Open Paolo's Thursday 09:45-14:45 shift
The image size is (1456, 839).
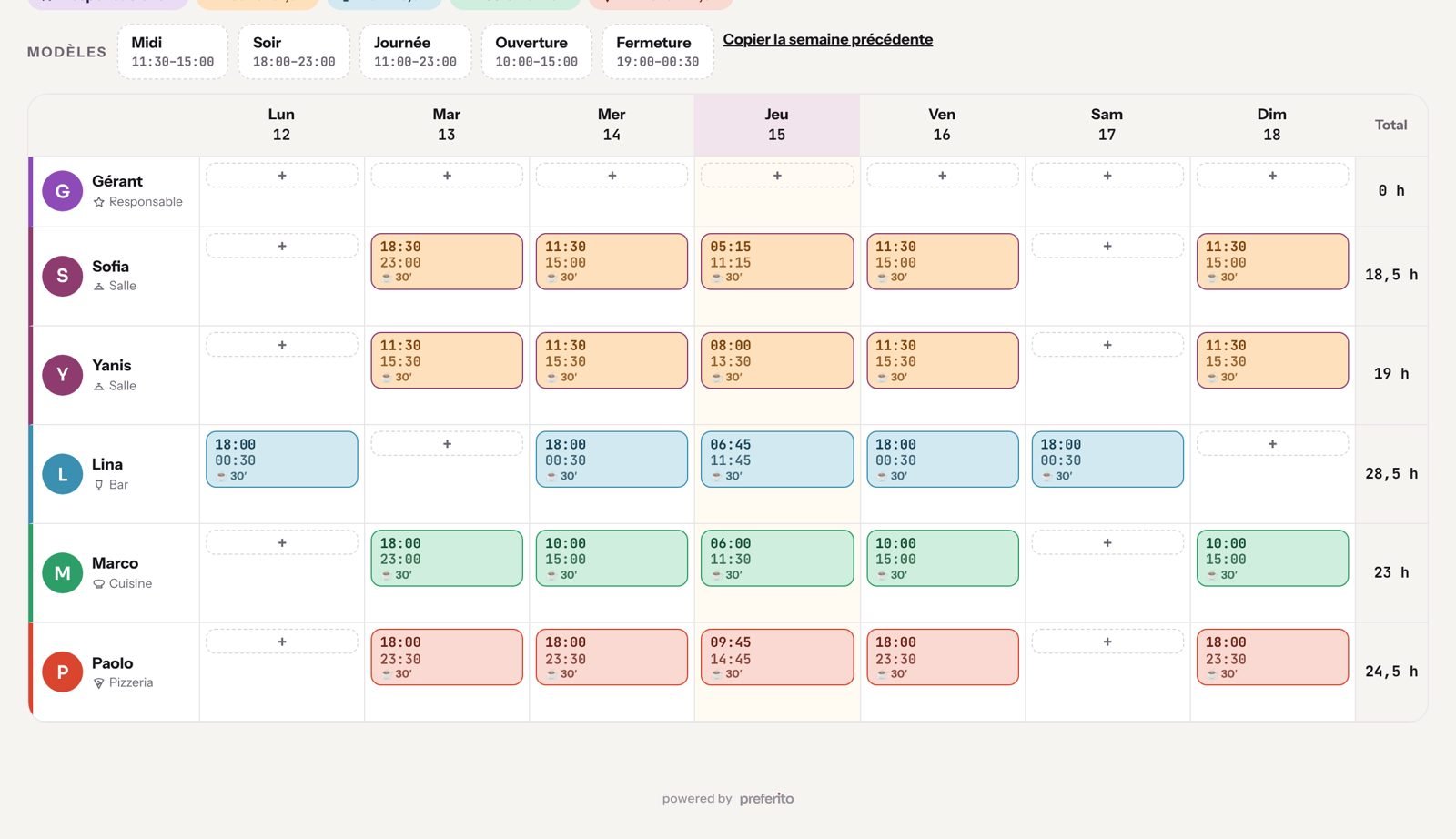tap(777, 657)
